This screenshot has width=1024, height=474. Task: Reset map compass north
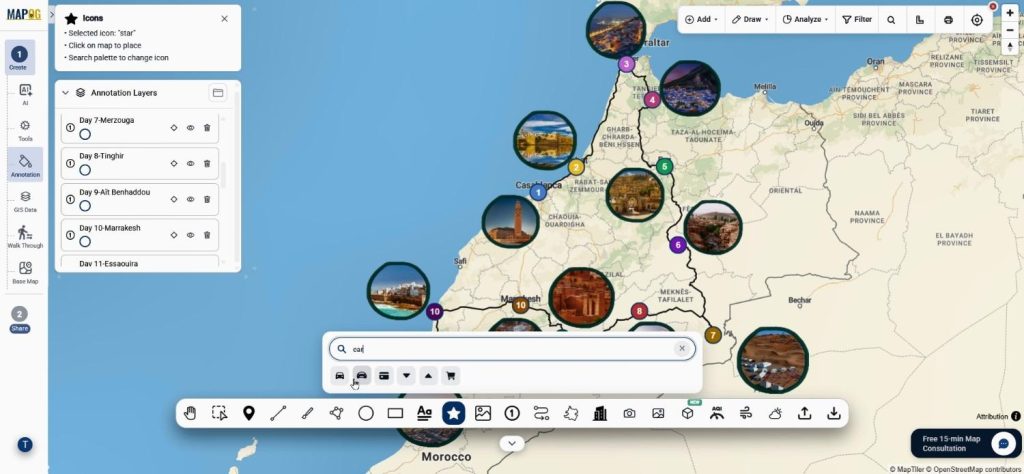[x=1010, y=47]
